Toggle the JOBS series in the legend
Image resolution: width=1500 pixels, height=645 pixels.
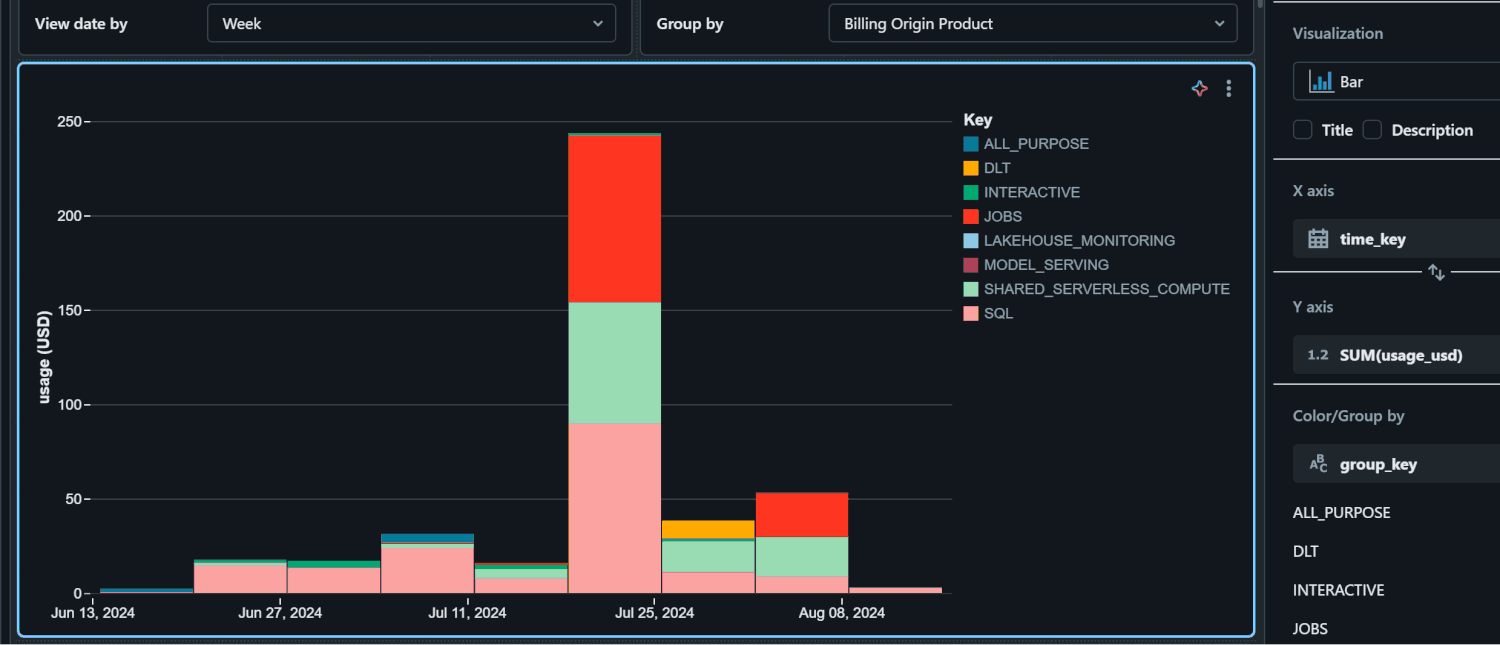[x=1001, y=216]
